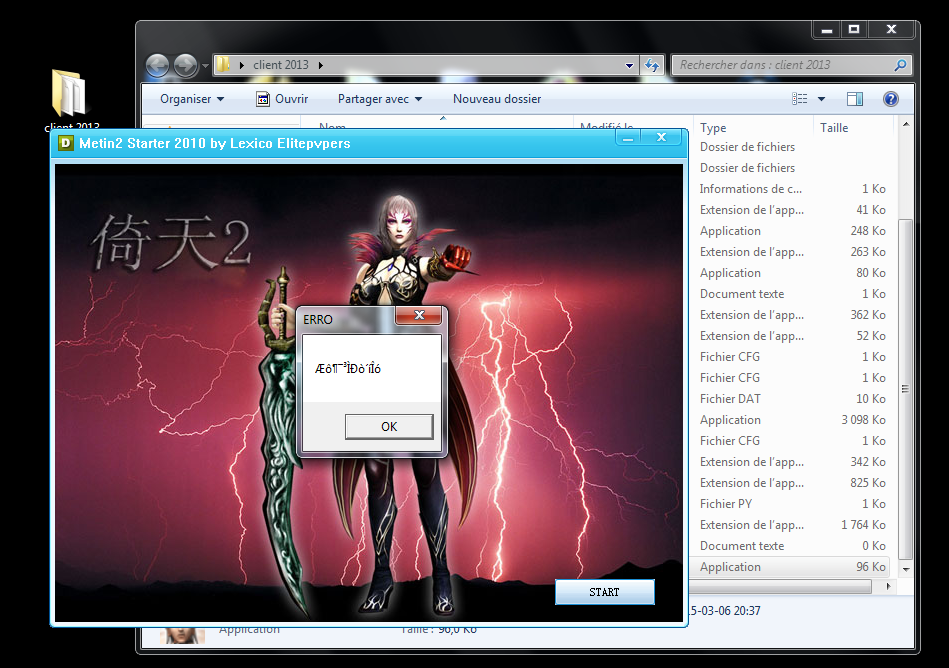This screenshot has width=949, height=668.
Task: Change the view mode icon
Action: [x=800, y=99]
